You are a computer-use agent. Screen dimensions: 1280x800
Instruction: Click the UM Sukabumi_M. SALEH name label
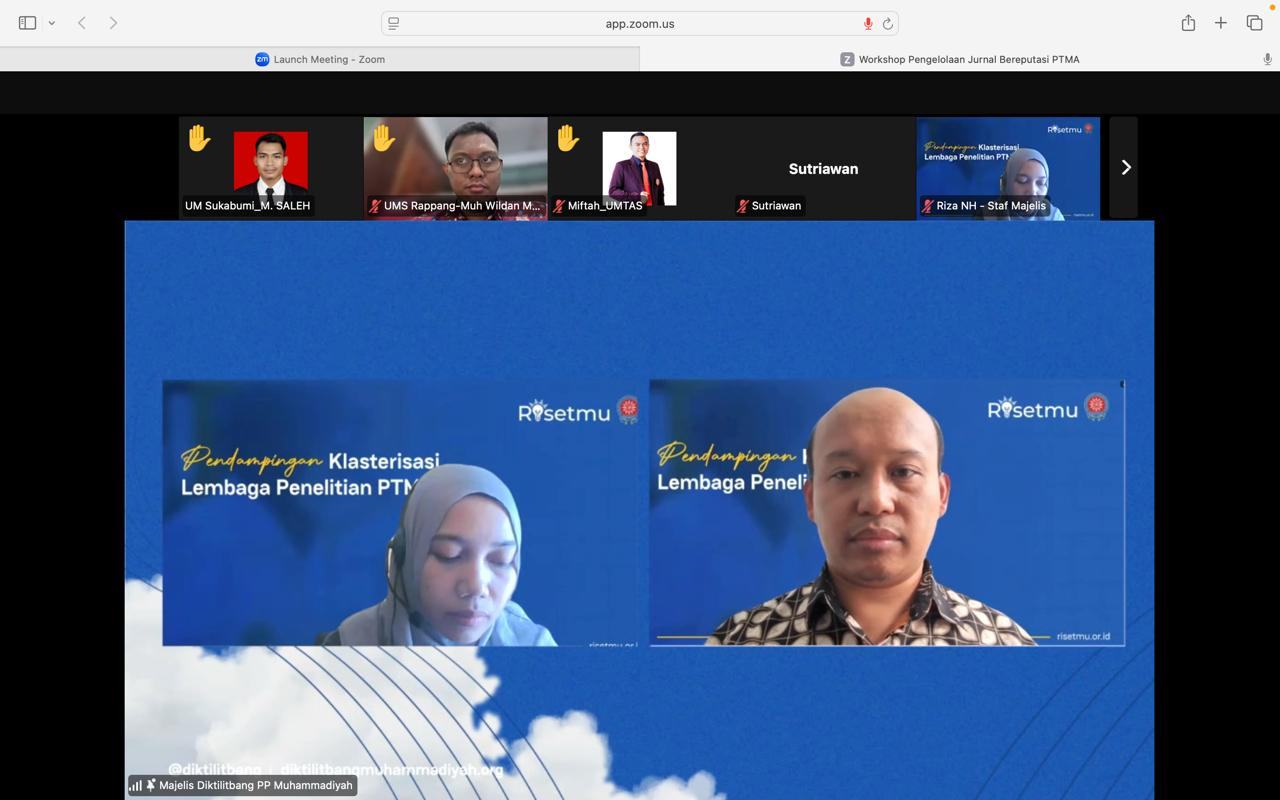click(248, 206)
